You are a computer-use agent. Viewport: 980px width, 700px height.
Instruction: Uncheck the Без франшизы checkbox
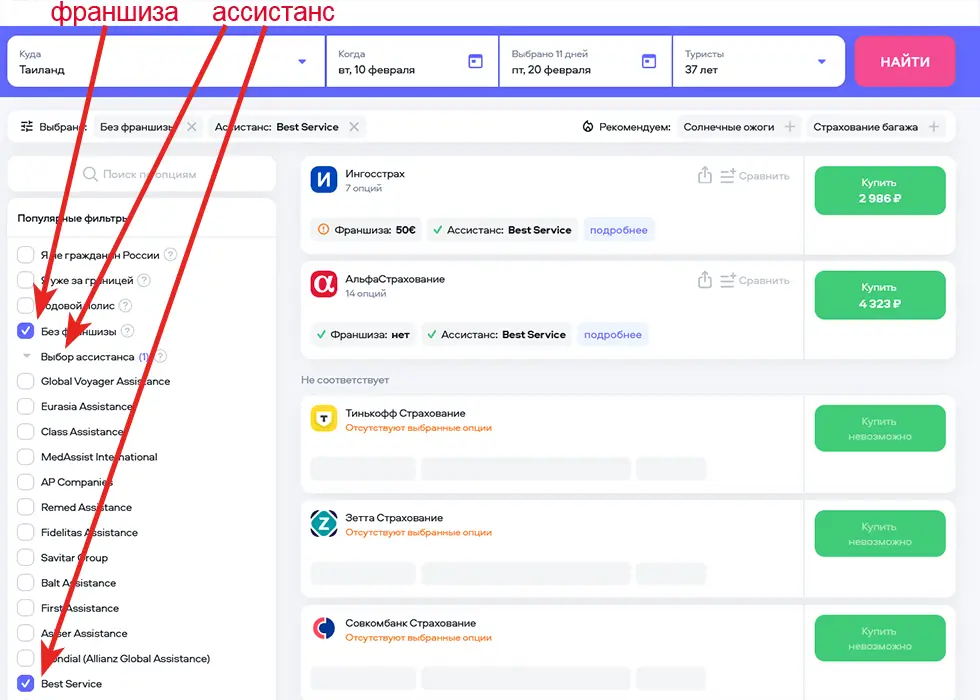pos(26,331)
